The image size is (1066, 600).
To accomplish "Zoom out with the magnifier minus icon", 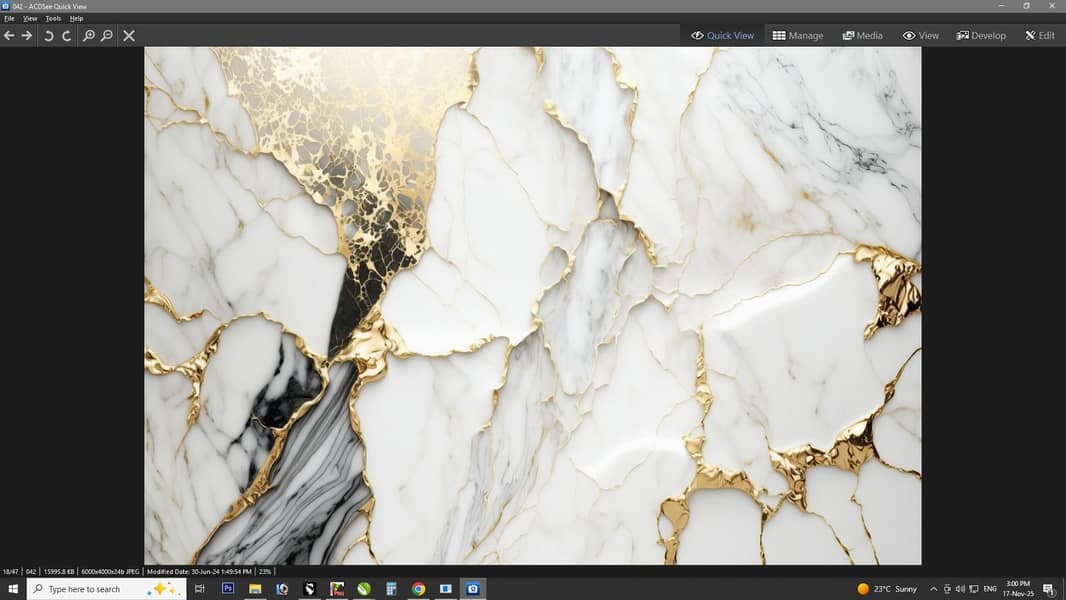I will 107,35.
